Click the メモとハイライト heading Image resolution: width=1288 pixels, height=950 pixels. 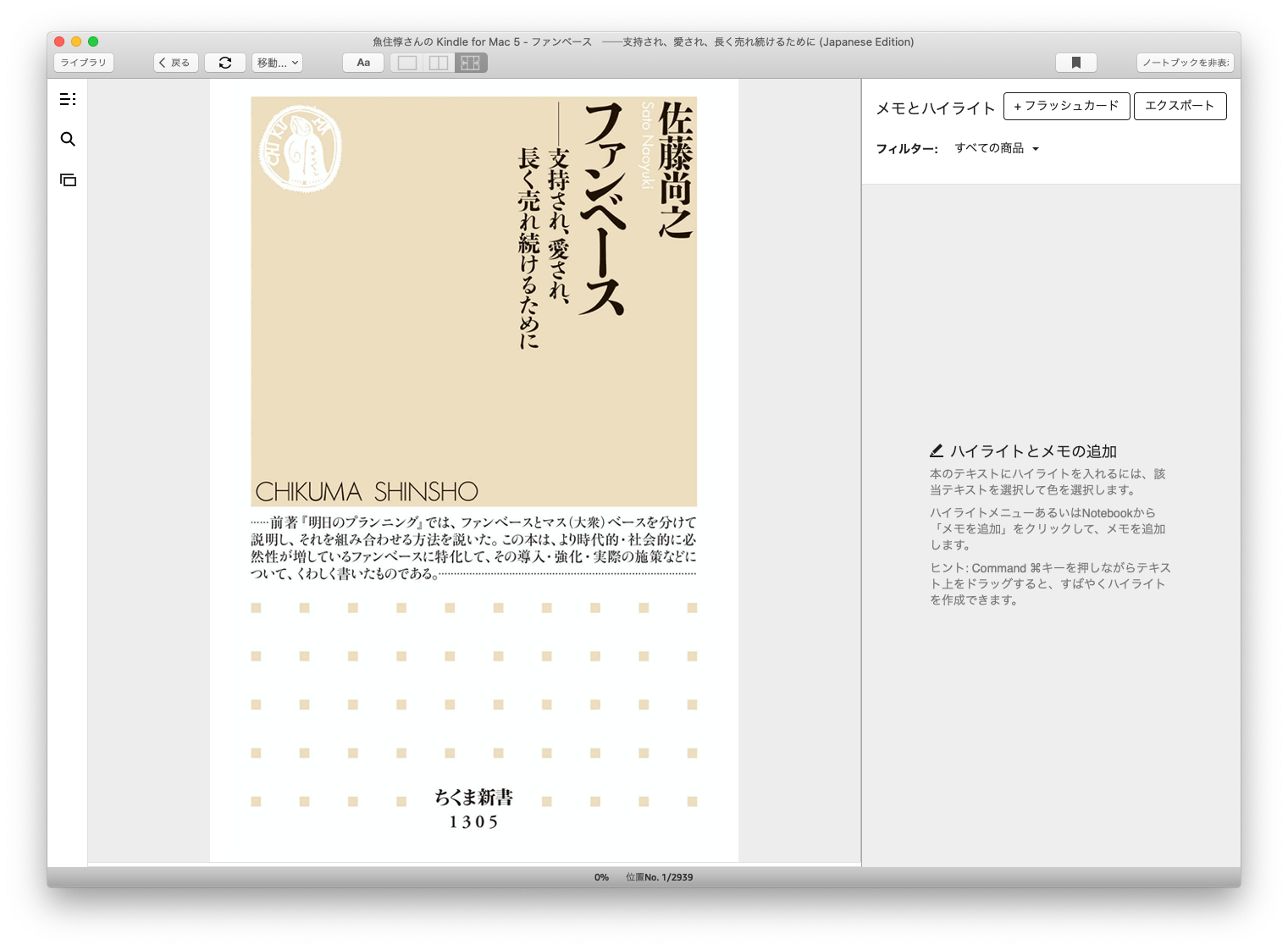point(936,108)
